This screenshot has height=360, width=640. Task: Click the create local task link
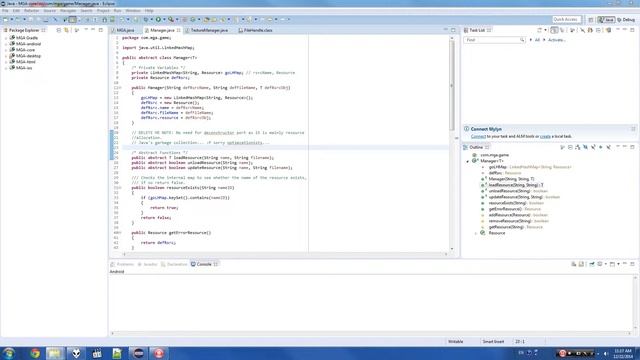click(x=545, y=136)
